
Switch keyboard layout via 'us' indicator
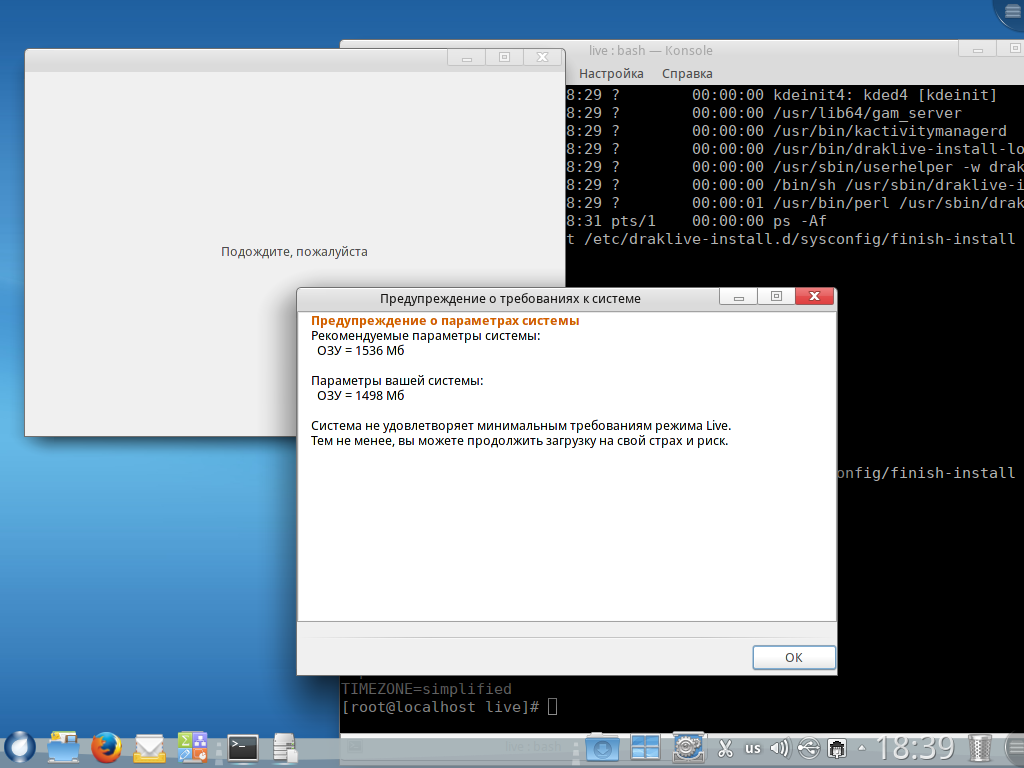[753, 748]
